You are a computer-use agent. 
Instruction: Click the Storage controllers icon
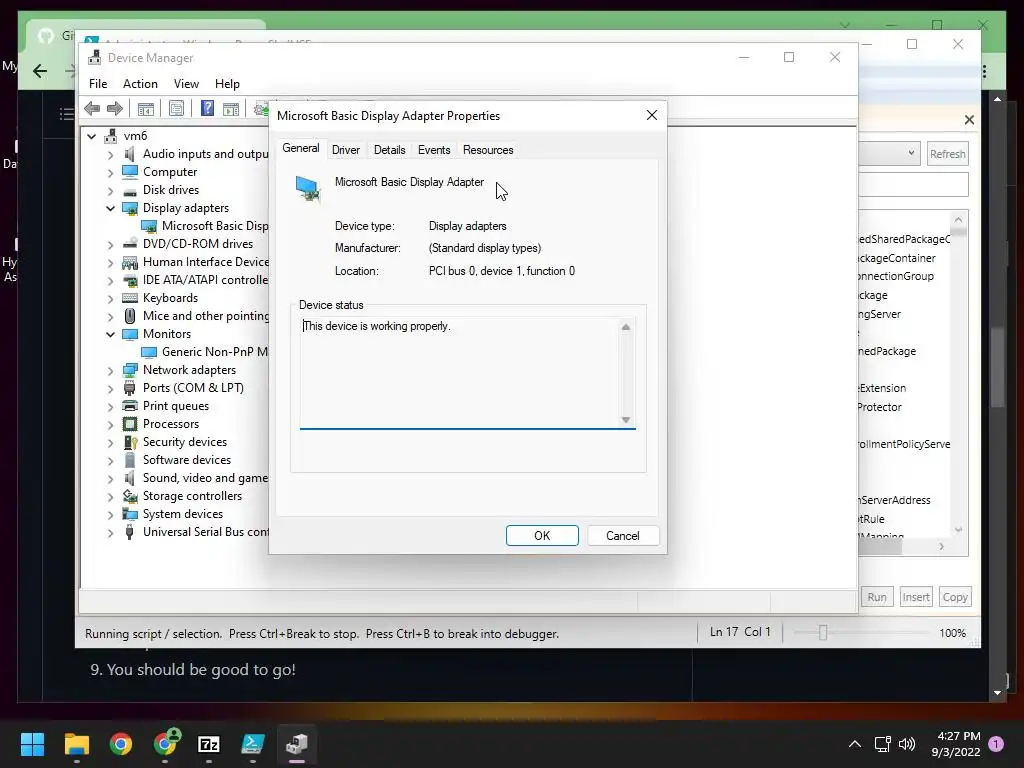point(130,496)
